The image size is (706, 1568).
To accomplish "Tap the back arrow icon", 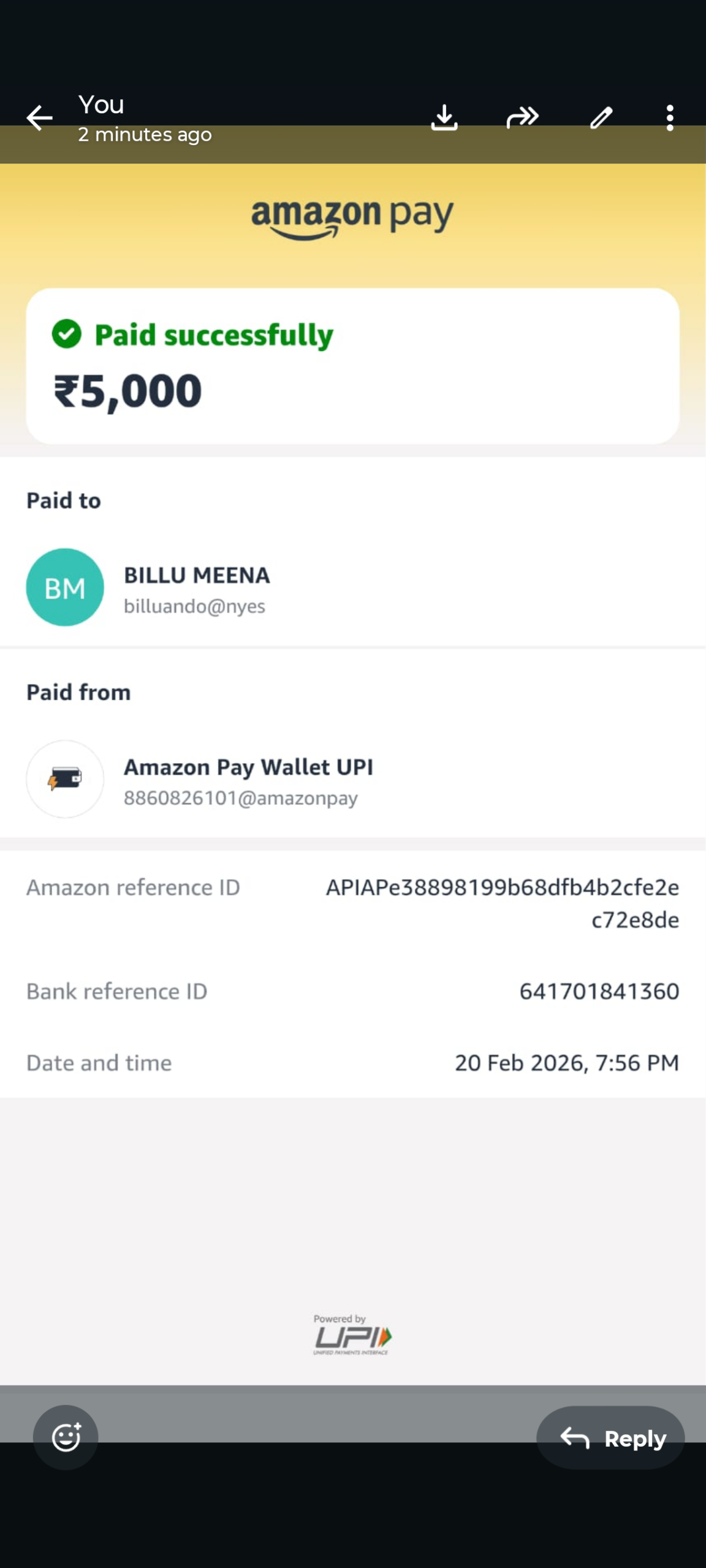I will pos(39,118).
